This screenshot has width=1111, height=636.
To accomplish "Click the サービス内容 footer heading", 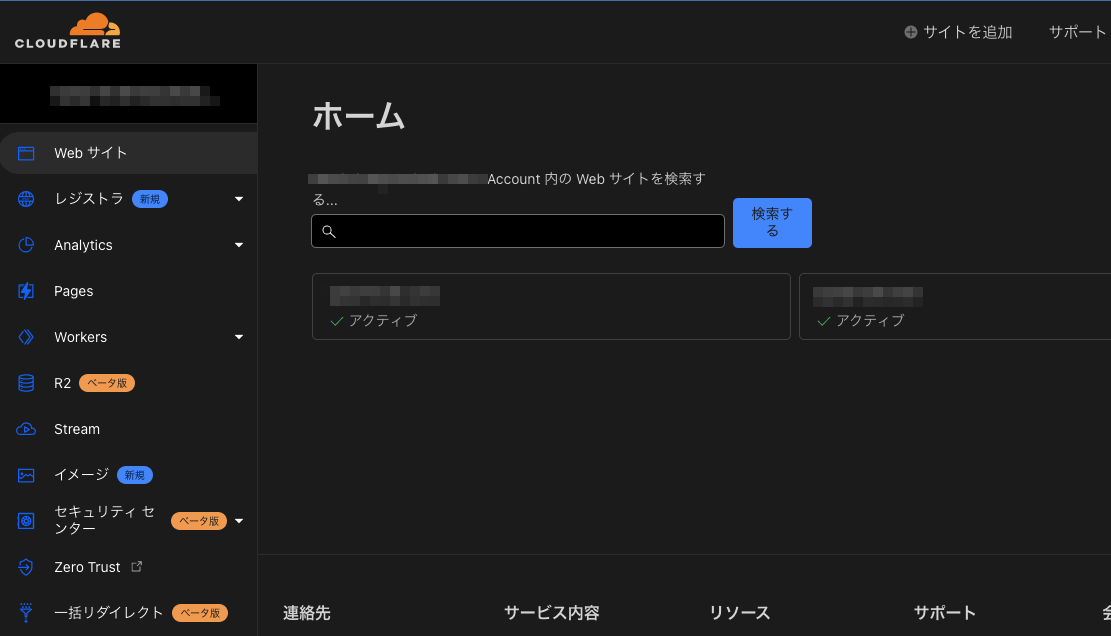I will [552, 613].
